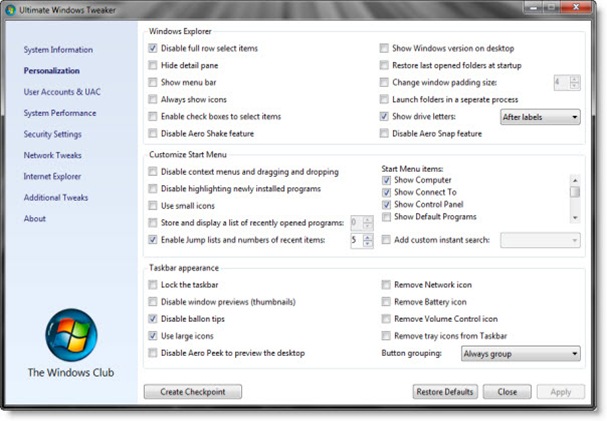Enable Change window padding size
This screenshot has width=607, height=421.
click(x=384, y=82)
